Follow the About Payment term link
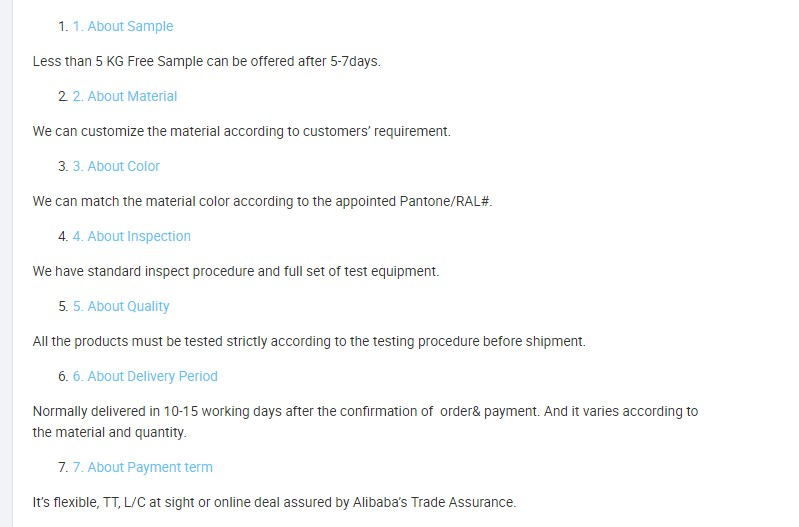The image size is (799, 527). pyautogui.click(x=143, y=467)
